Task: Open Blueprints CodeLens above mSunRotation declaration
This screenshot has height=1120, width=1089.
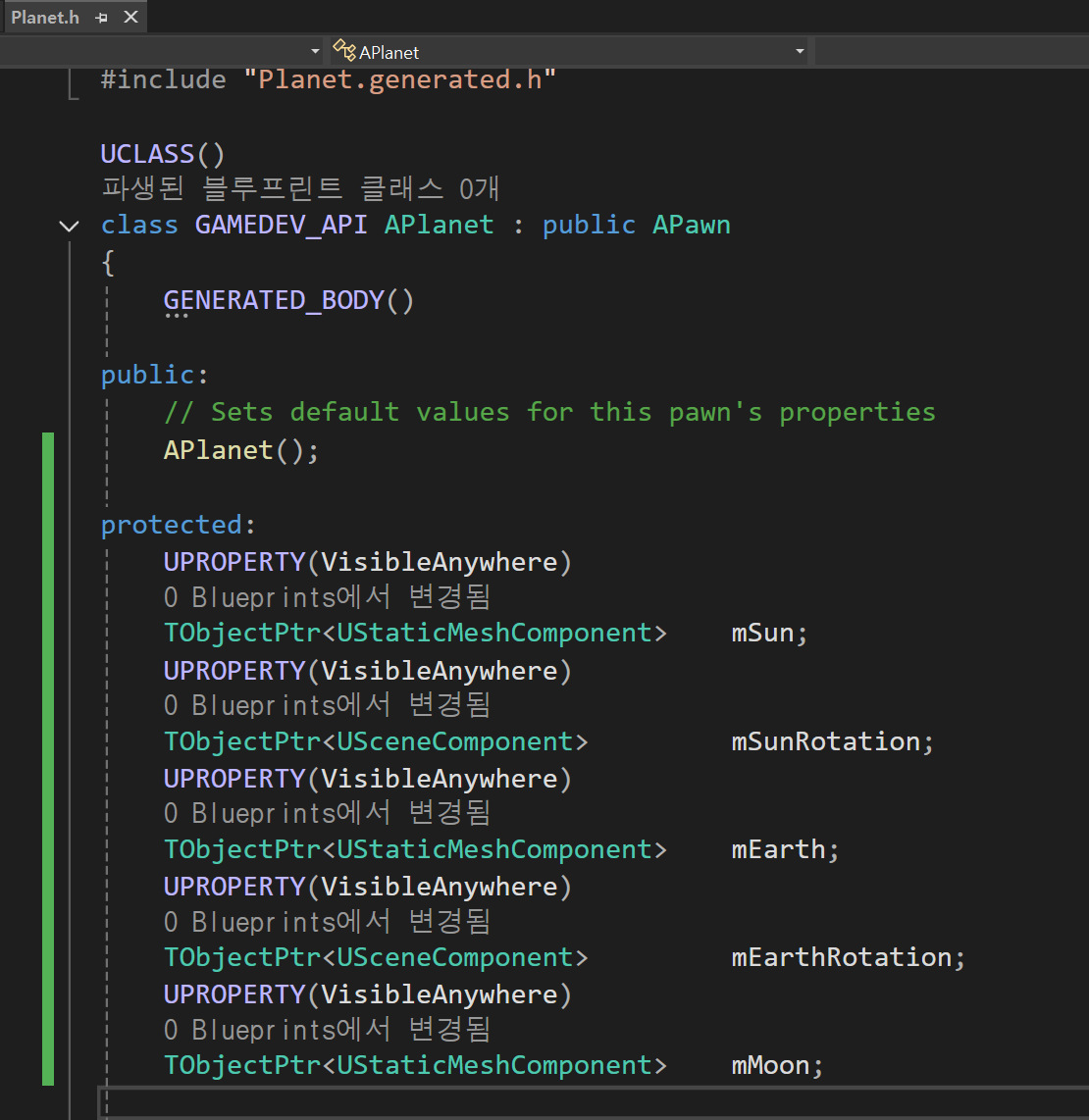Action: click(327, 705)
